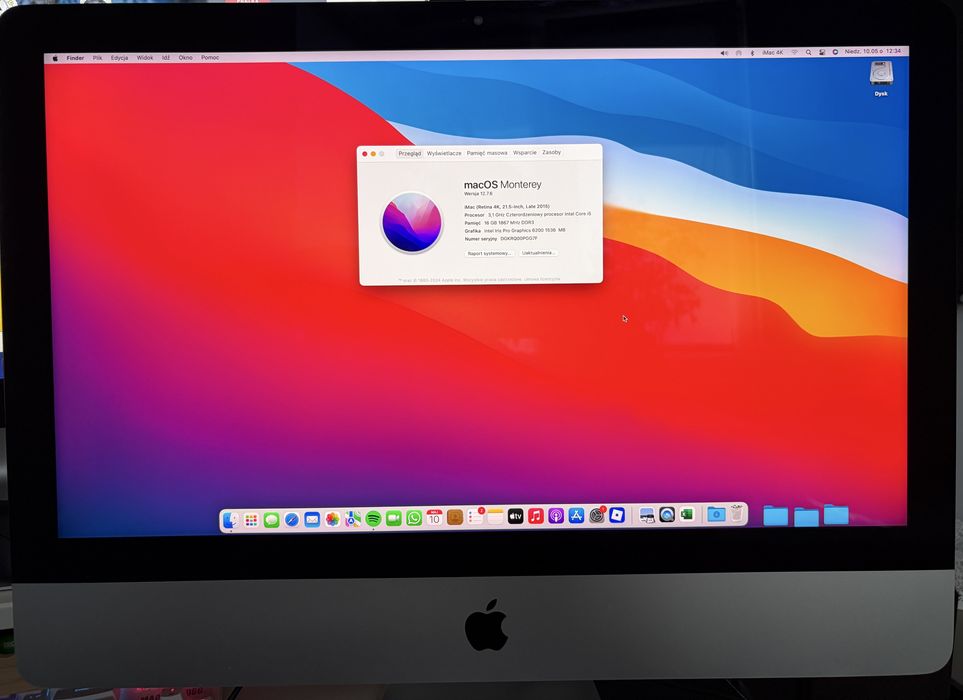The height and width of the screenshot is (700, 963).
Task: Click the Siri icon in menu bar
Action: pos(835,52)
